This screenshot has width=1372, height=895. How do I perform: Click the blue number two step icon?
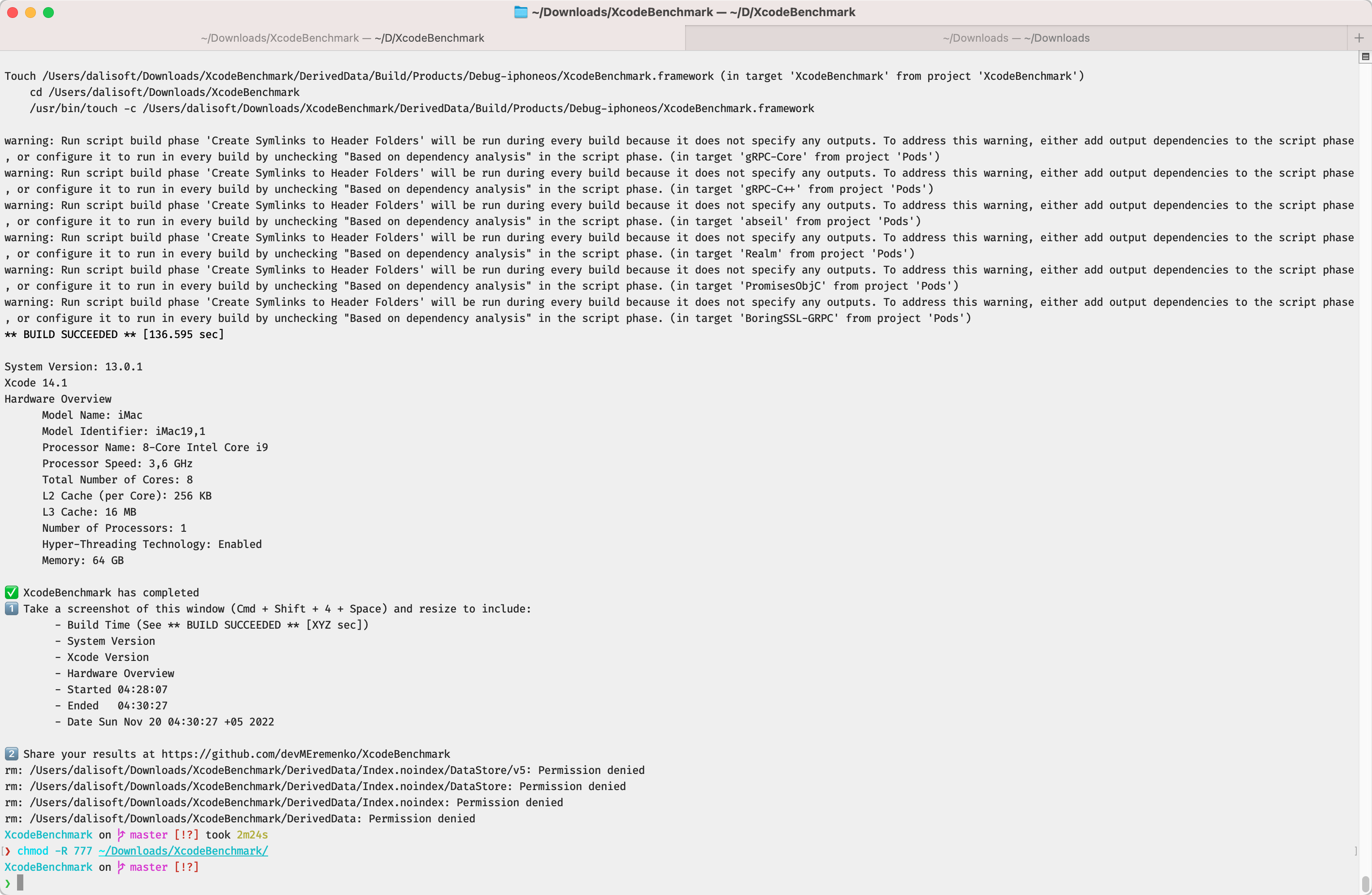11,754
